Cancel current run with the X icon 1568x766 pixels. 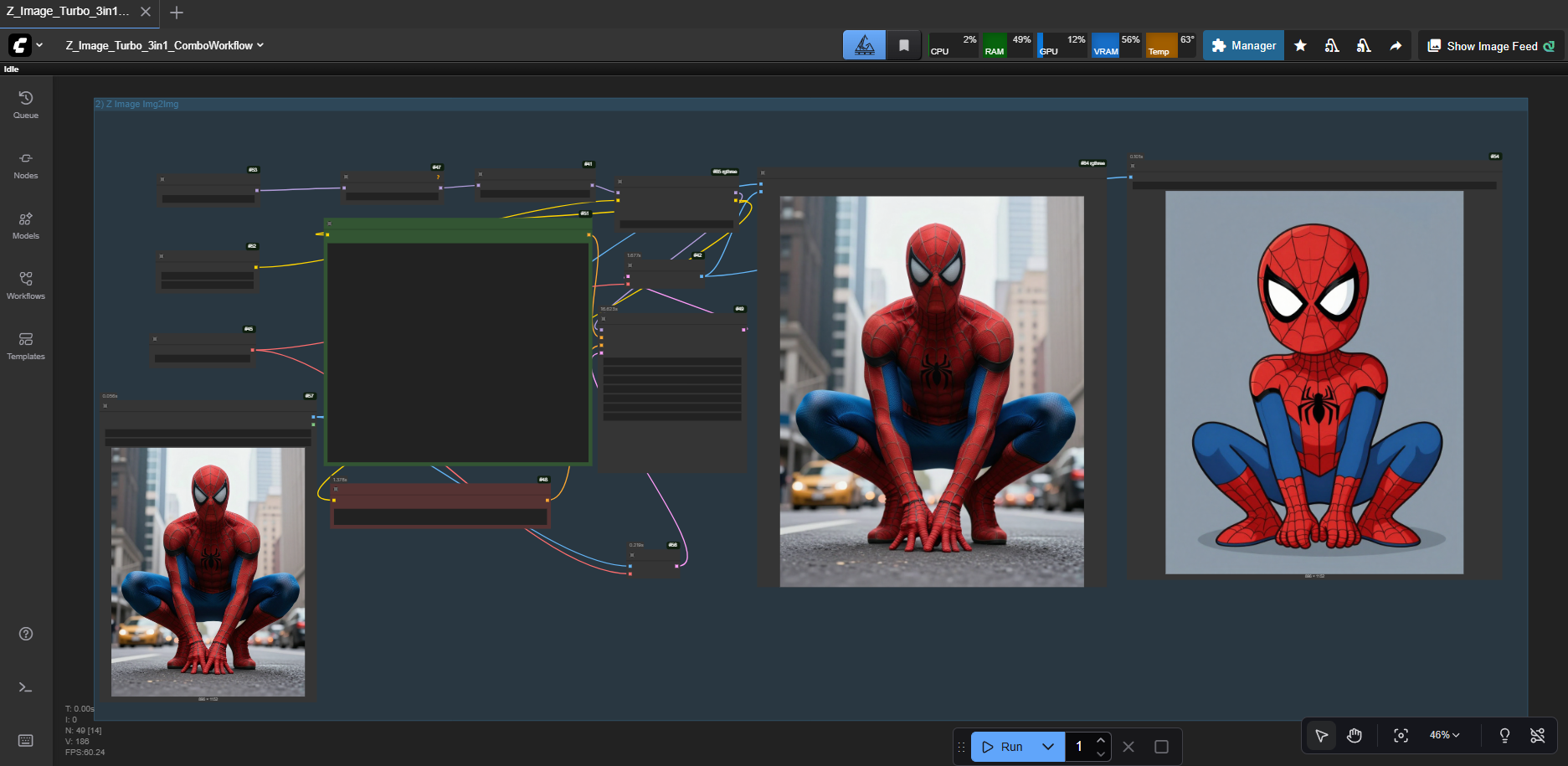1128,747
